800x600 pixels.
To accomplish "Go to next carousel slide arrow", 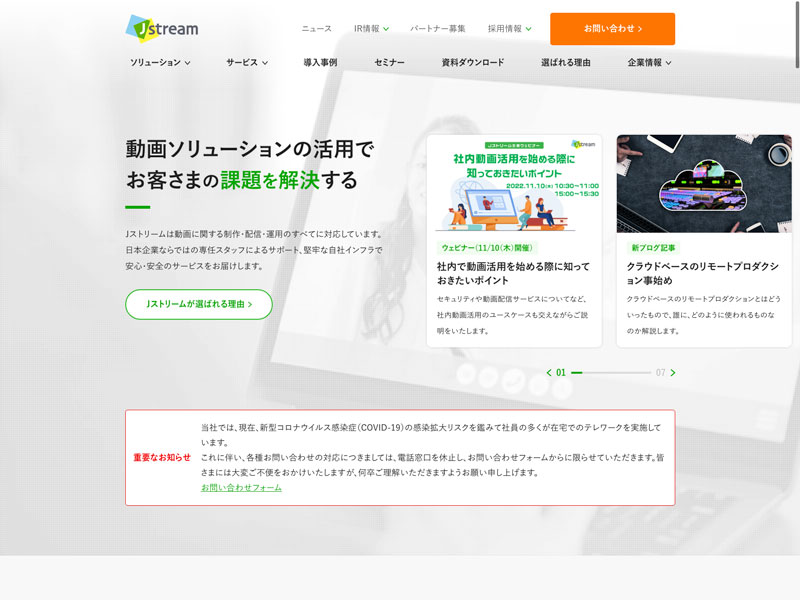I will 673,373.
